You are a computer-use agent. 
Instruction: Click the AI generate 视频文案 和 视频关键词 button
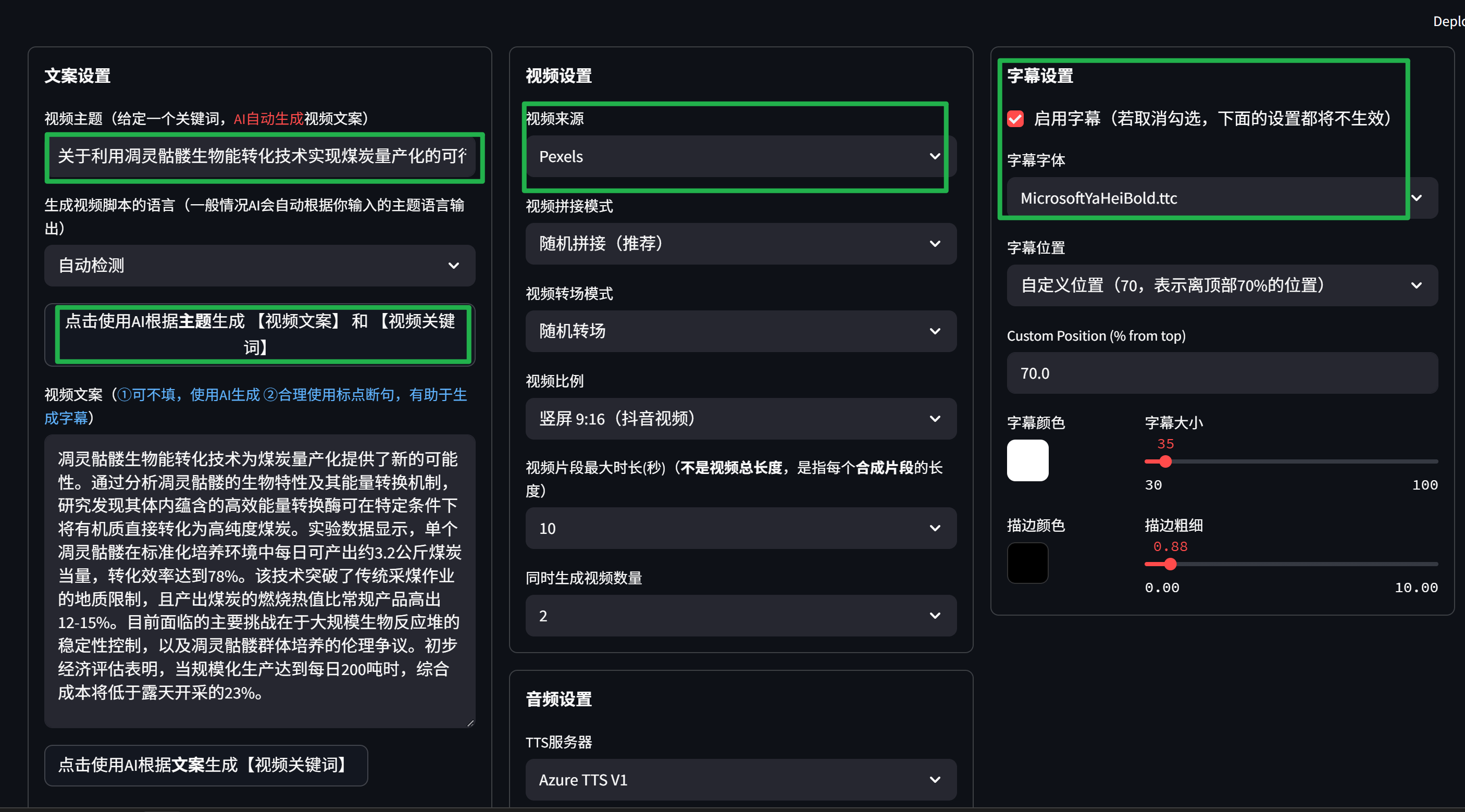click(x=260, y=334)
